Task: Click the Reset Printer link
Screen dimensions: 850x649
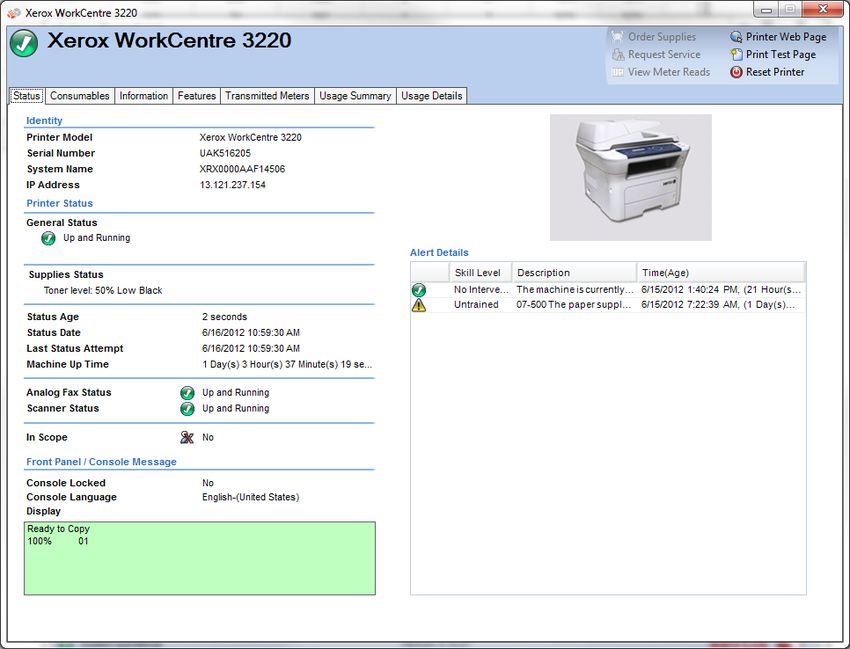Action: point(775,72)
